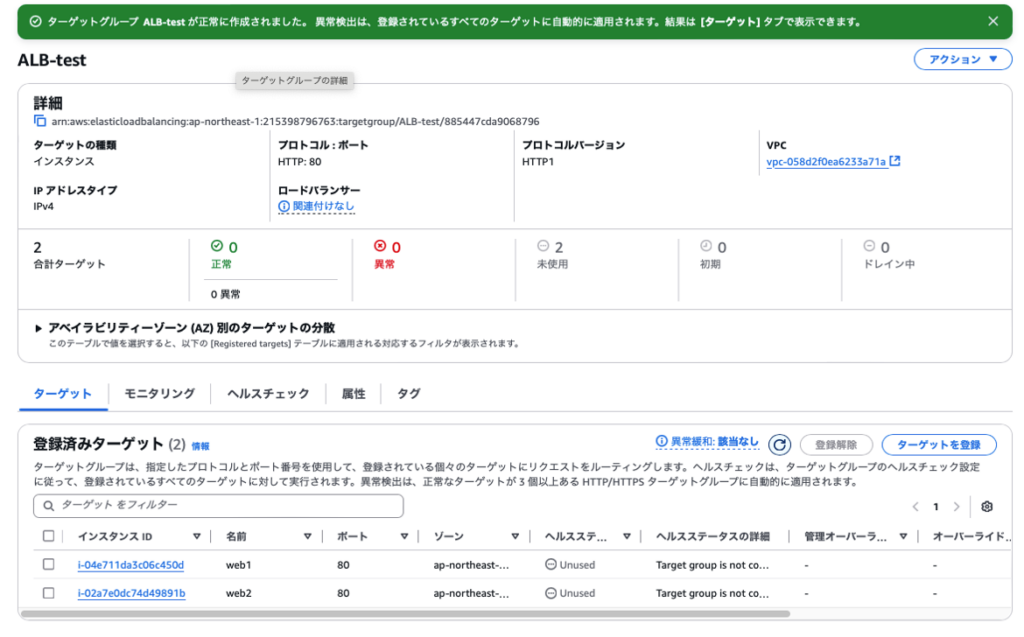Sort by ヘルスステータス column arrow
1024x637 pixels.
(626, 536)
